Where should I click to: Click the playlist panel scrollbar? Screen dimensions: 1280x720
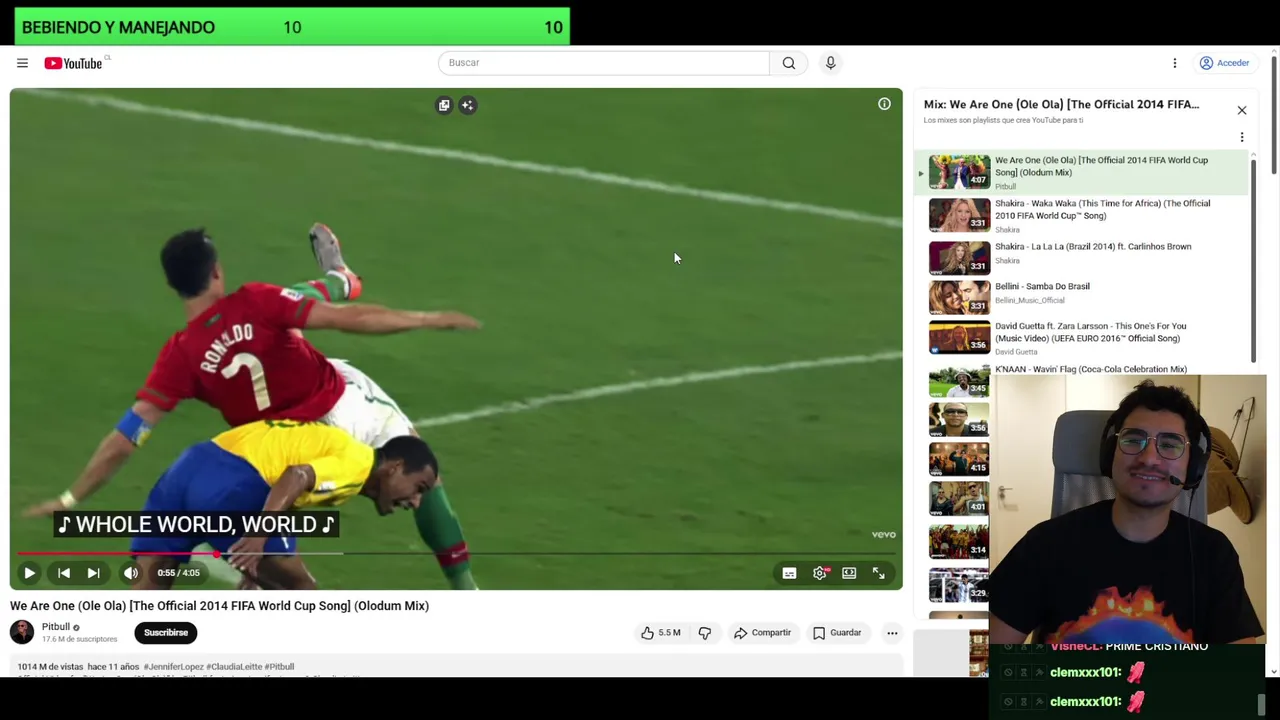[1253, 260]
